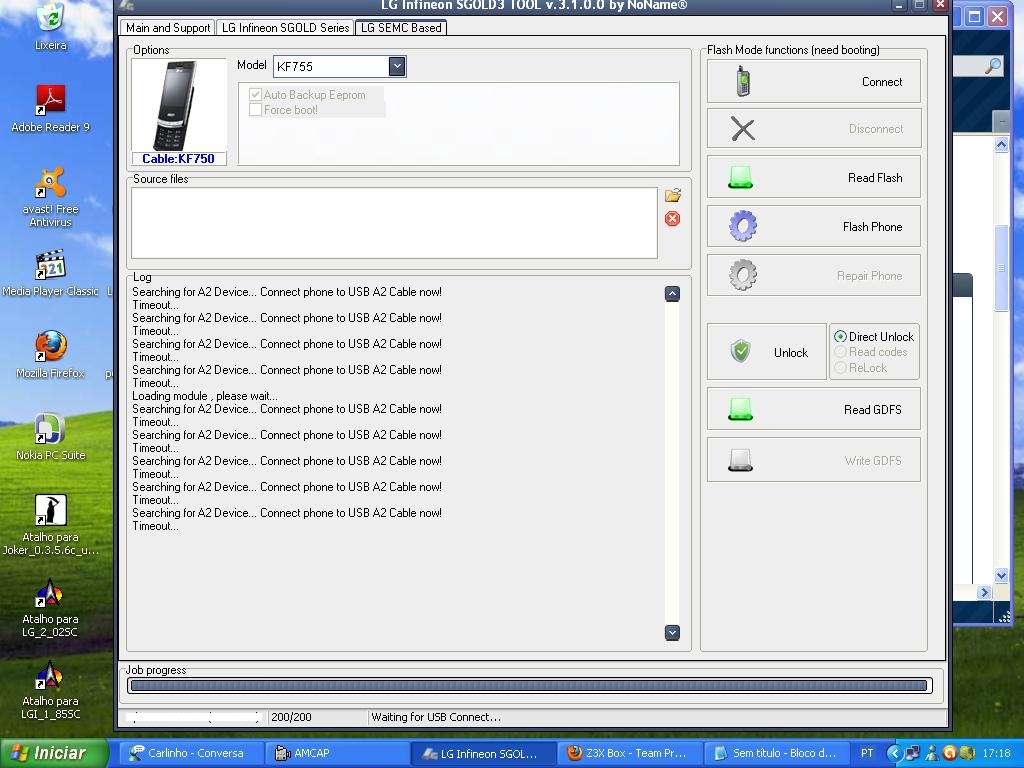Click the 200/200 status bar counter
This screenshot has height=768, width=1024.
291,717
